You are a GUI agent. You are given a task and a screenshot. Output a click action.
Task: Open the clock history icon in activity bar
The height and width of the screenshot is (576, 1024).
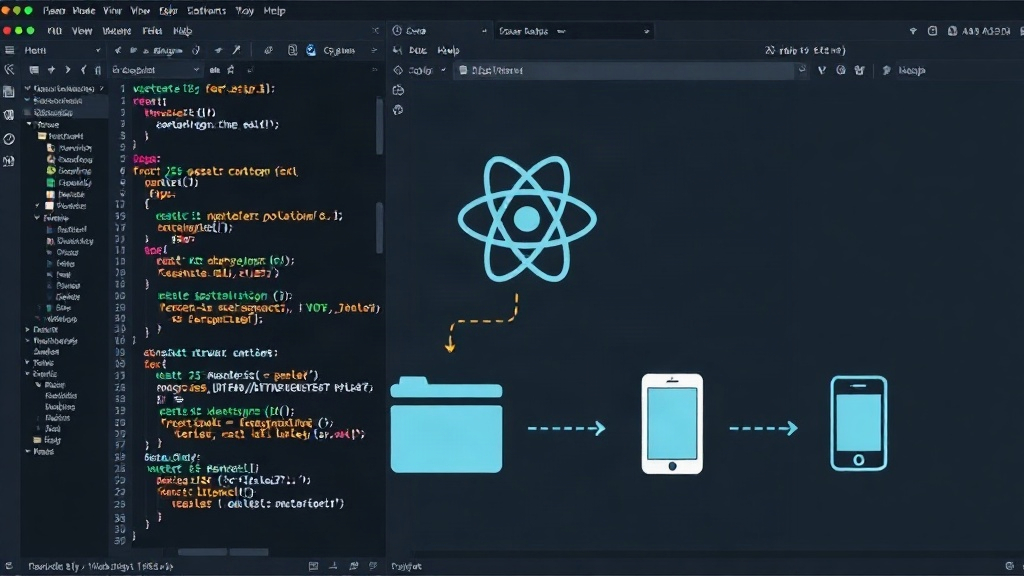tap(9, 138)
